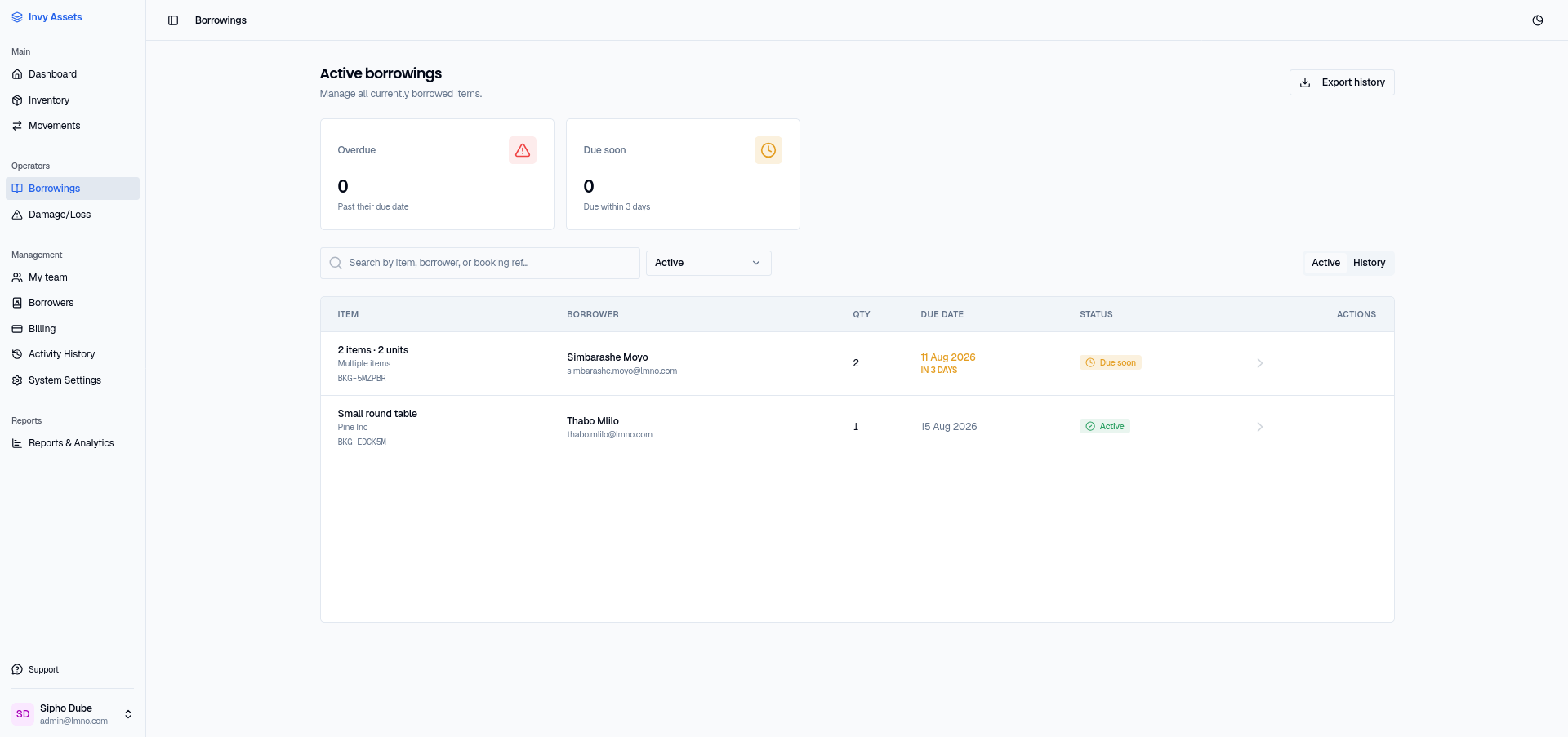Open Reports & Analytics
1568x737 pixels.
click(73, 443)
